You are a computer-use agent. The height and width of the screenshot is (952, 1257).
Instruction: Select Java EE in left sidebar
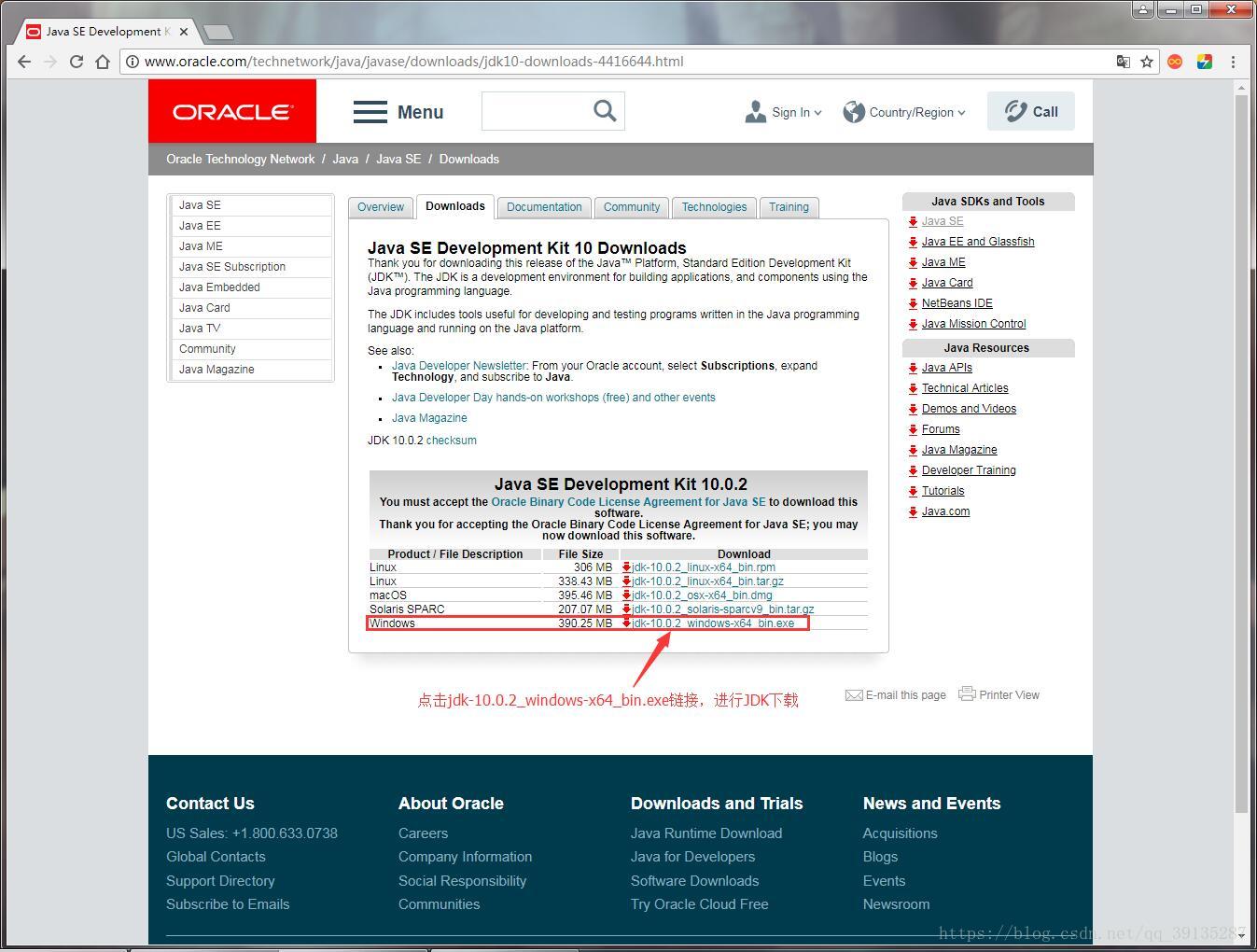pyautogui.click(x=251, y=226)
